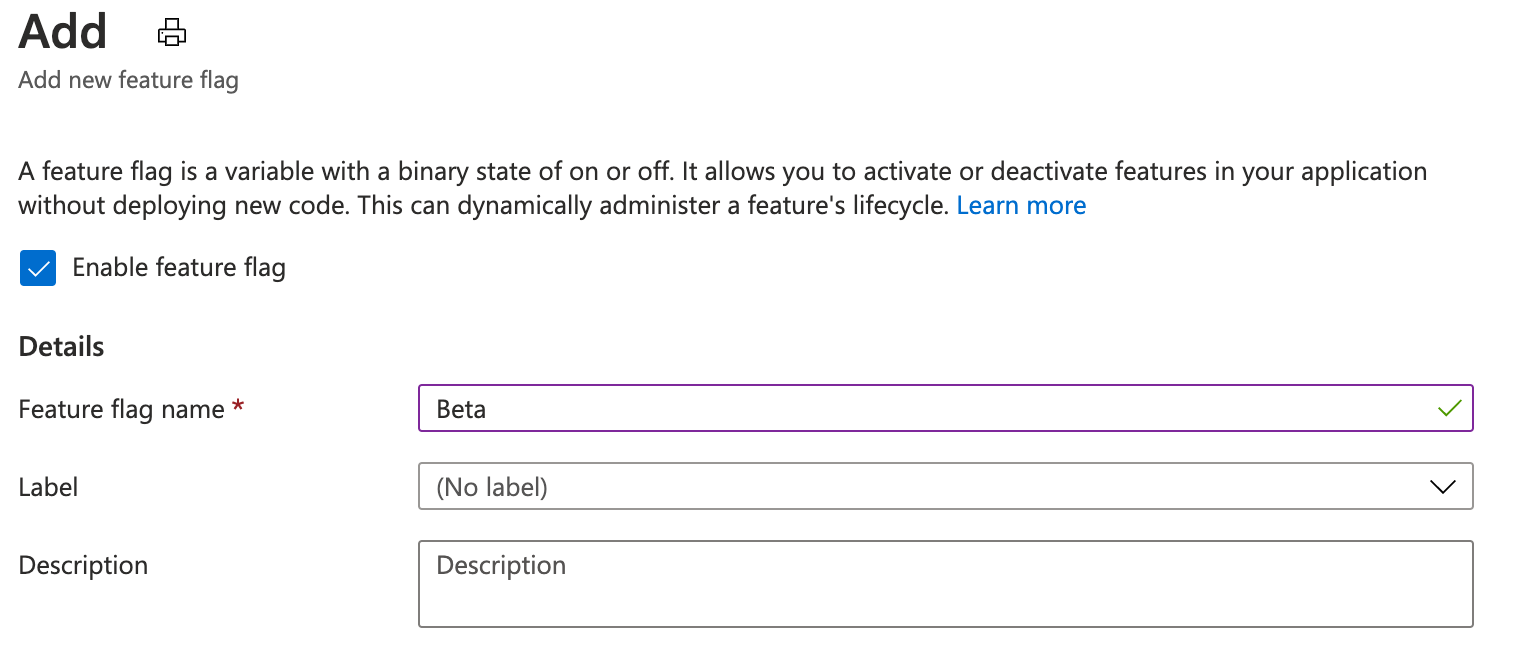
Task: Select the Details section header
Action: [x=60, y=345]
